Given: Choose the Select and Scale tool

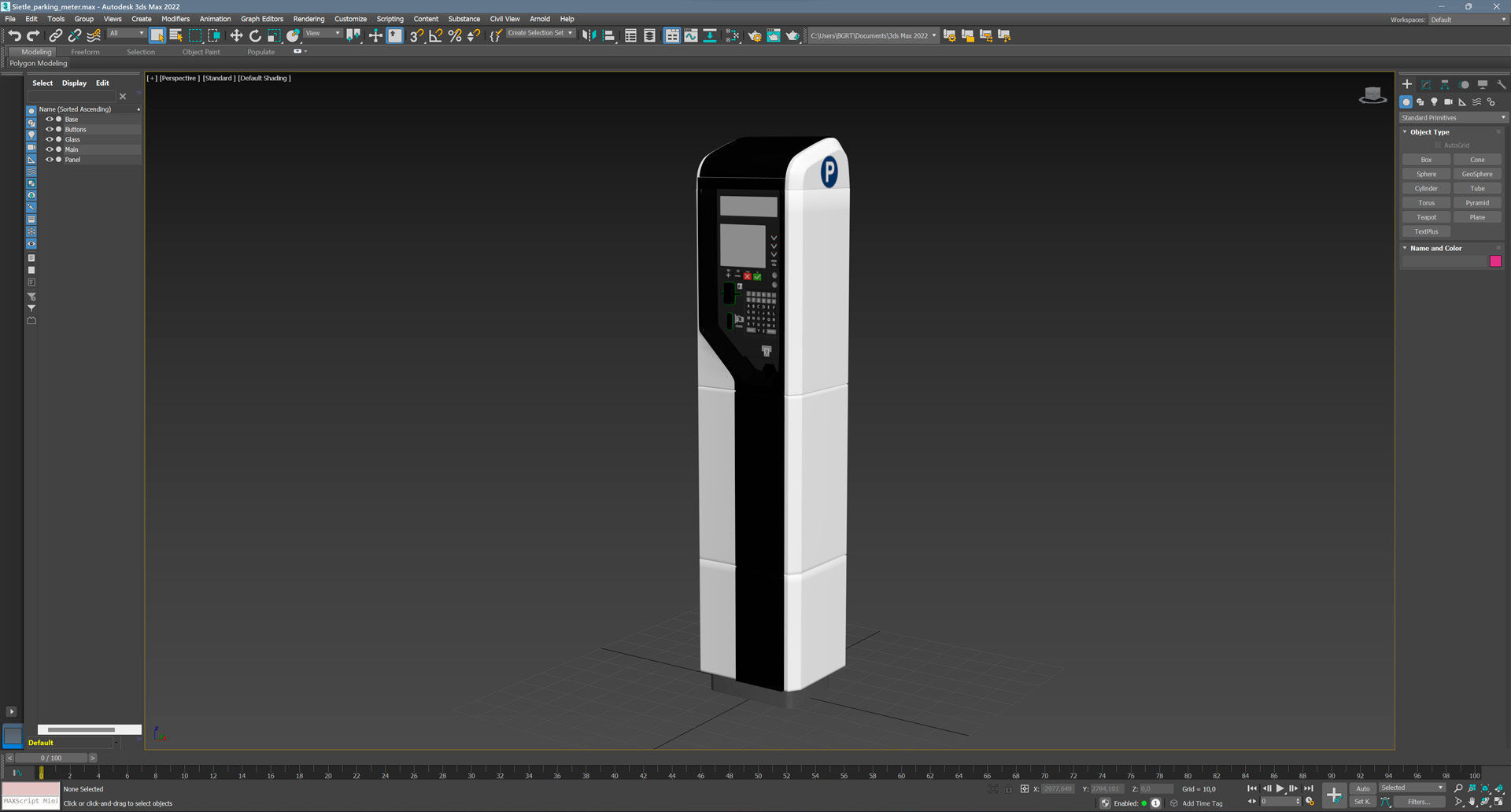Looking at the screenshot, I should tap(274, 35).
